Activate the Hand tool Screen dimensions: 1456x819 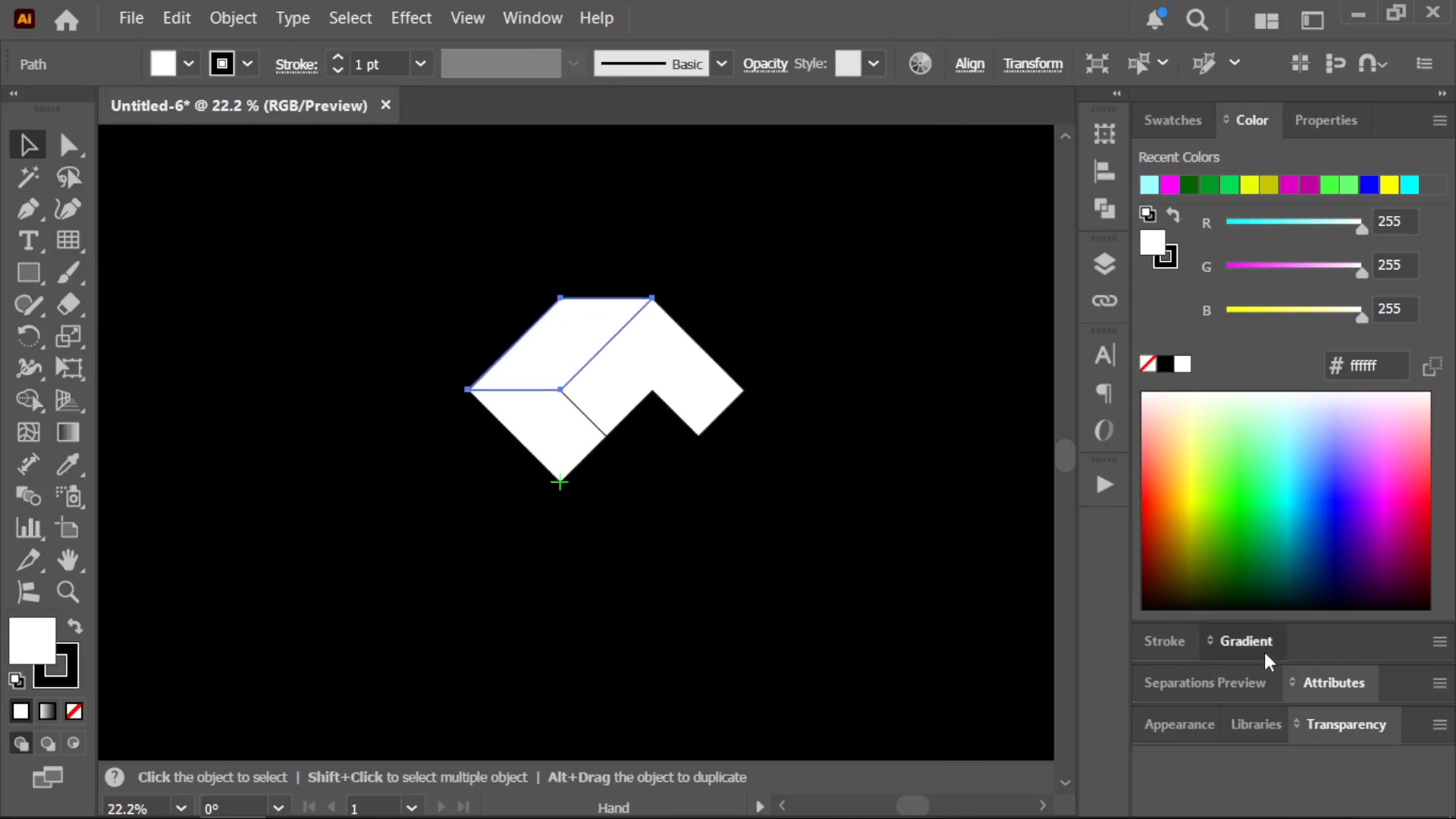[68, 560]
